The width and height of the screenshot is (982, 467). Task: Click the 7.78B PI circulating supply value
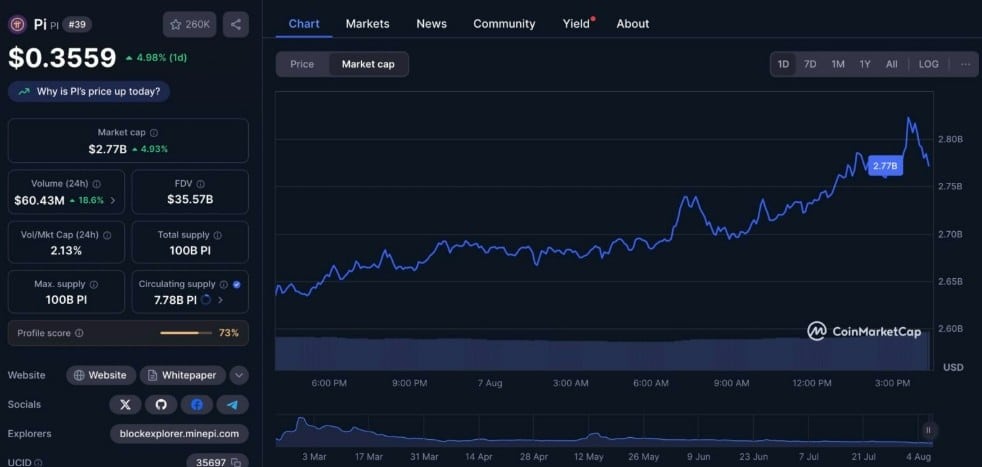click(x=175, y=300)
